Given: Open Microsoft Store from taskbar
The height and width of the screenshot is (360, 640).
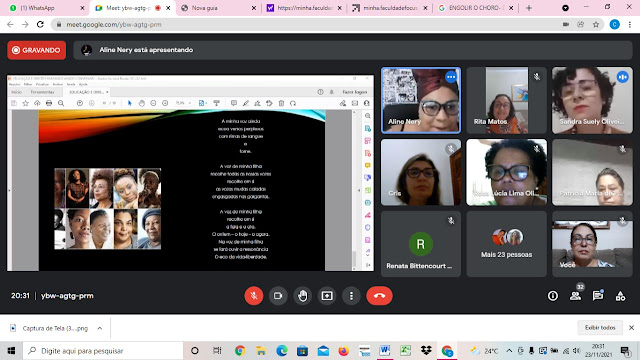Looking at the screenshot, I should [x=302, y=351].
